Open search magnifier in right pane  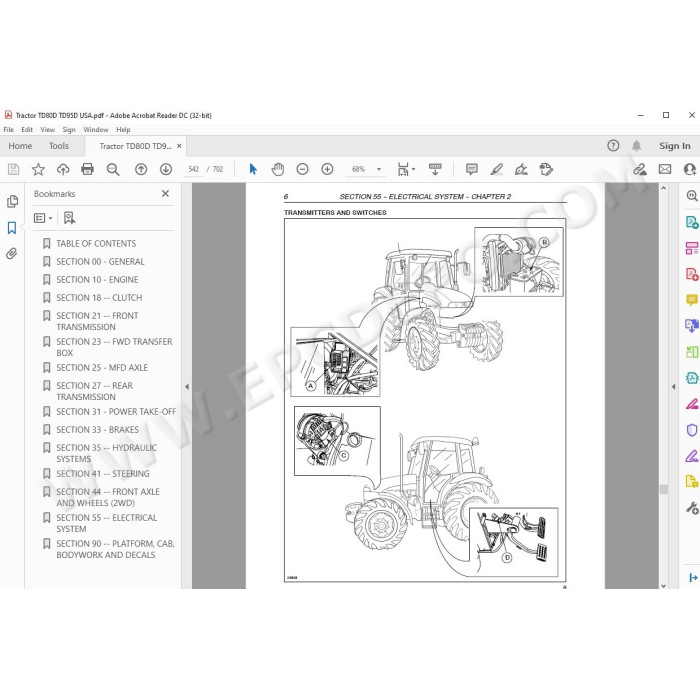pos(692,195)
